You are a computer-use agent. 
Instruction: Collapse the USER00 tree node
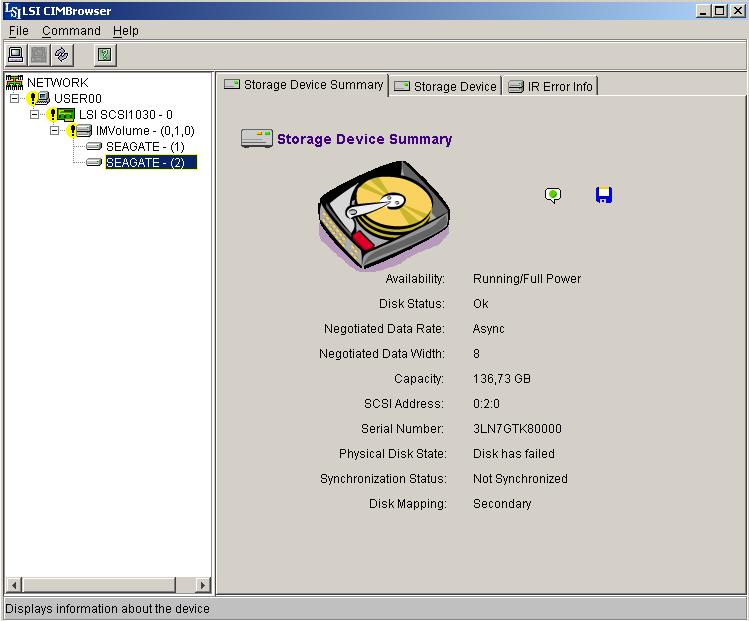(15, 99)
